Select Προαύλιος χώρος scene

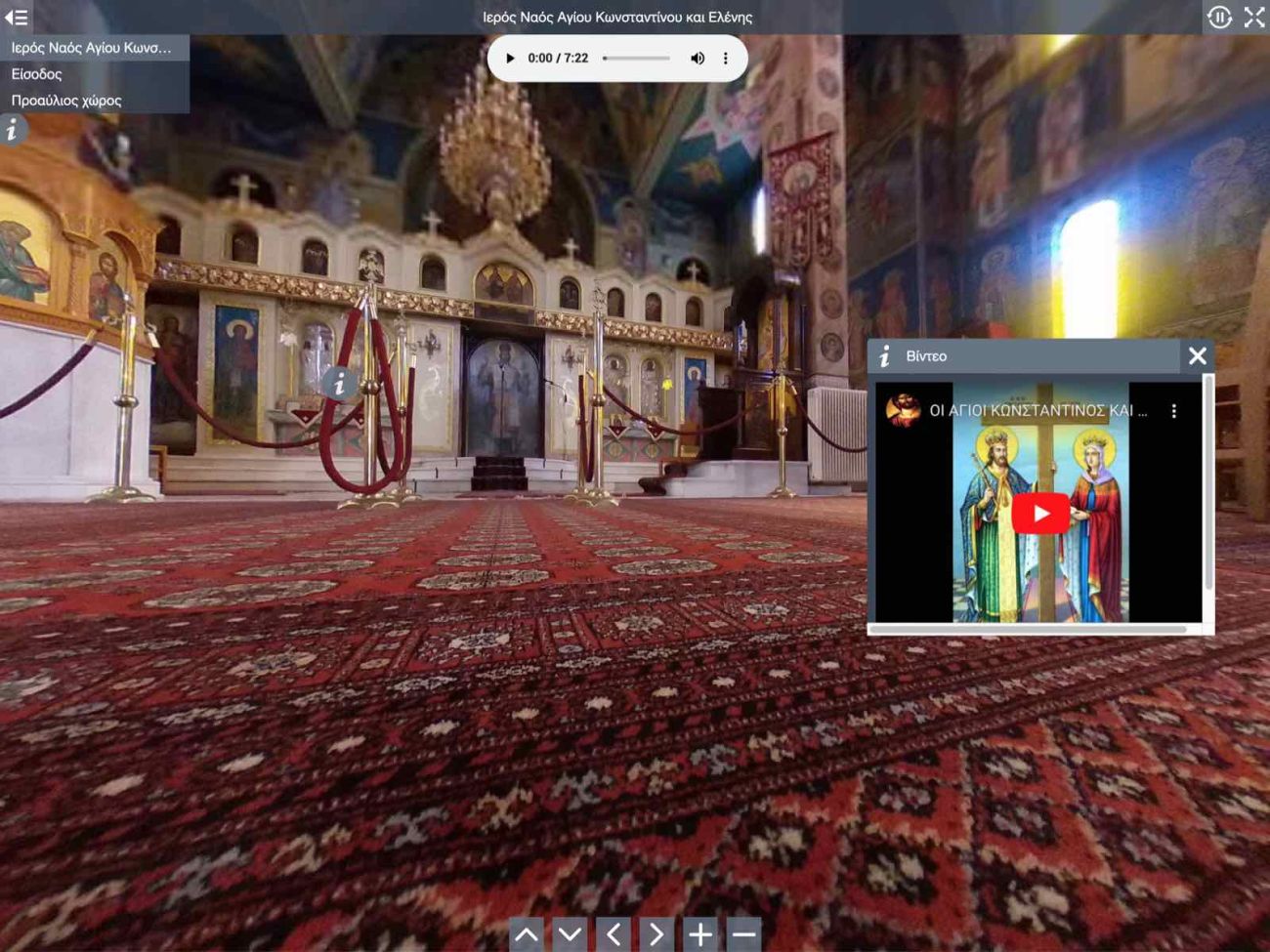pyautogui.click(x=66, y=101)
